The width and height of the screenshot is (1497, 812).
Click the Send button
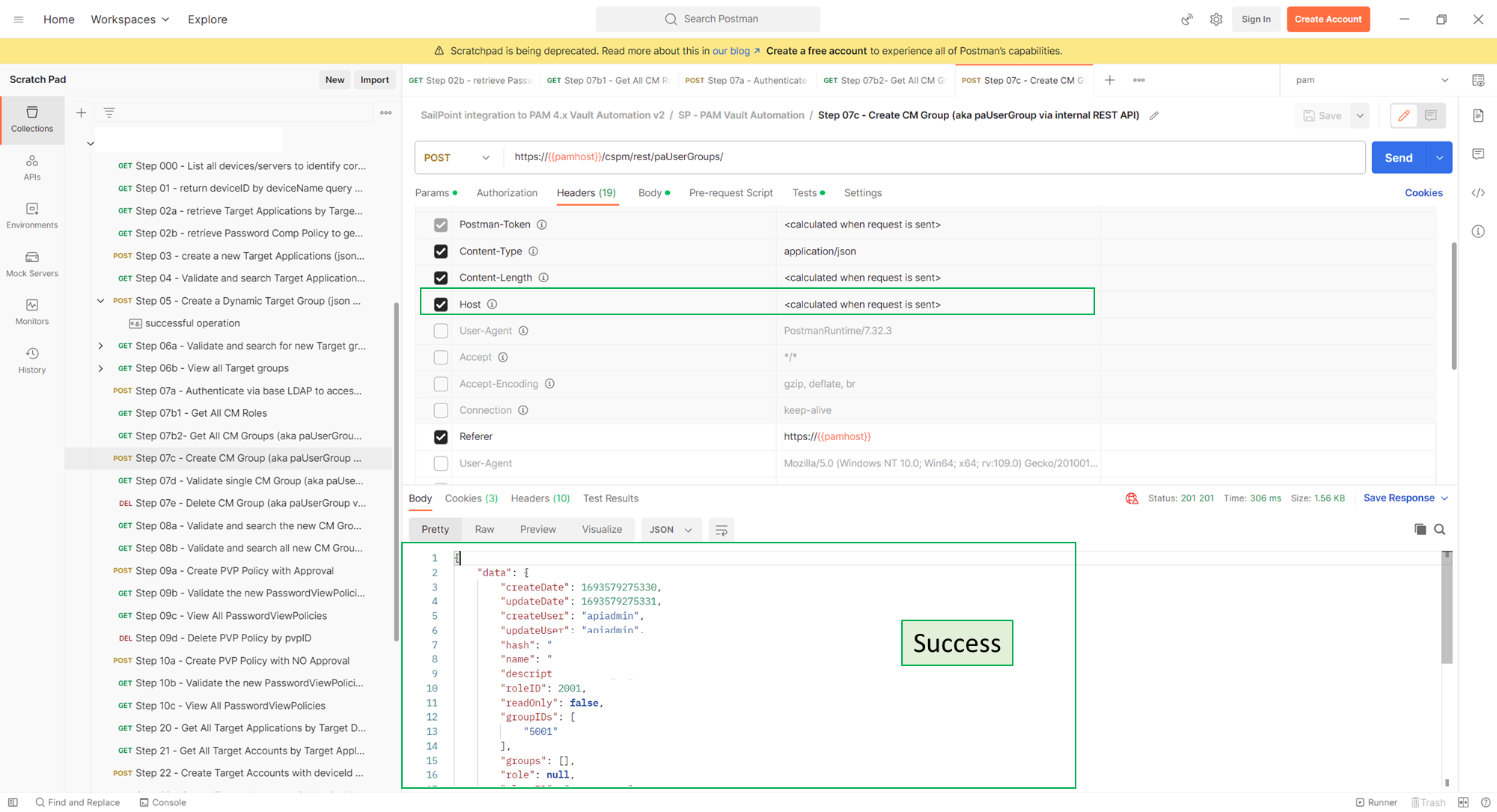click(x=1398, y=157)
